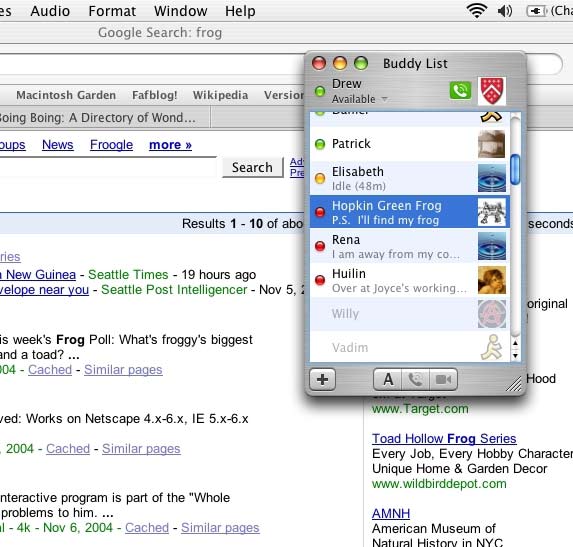Open the Audio menu
The width and height of the screenshot is (573, 547).
[x=50, y=11]
